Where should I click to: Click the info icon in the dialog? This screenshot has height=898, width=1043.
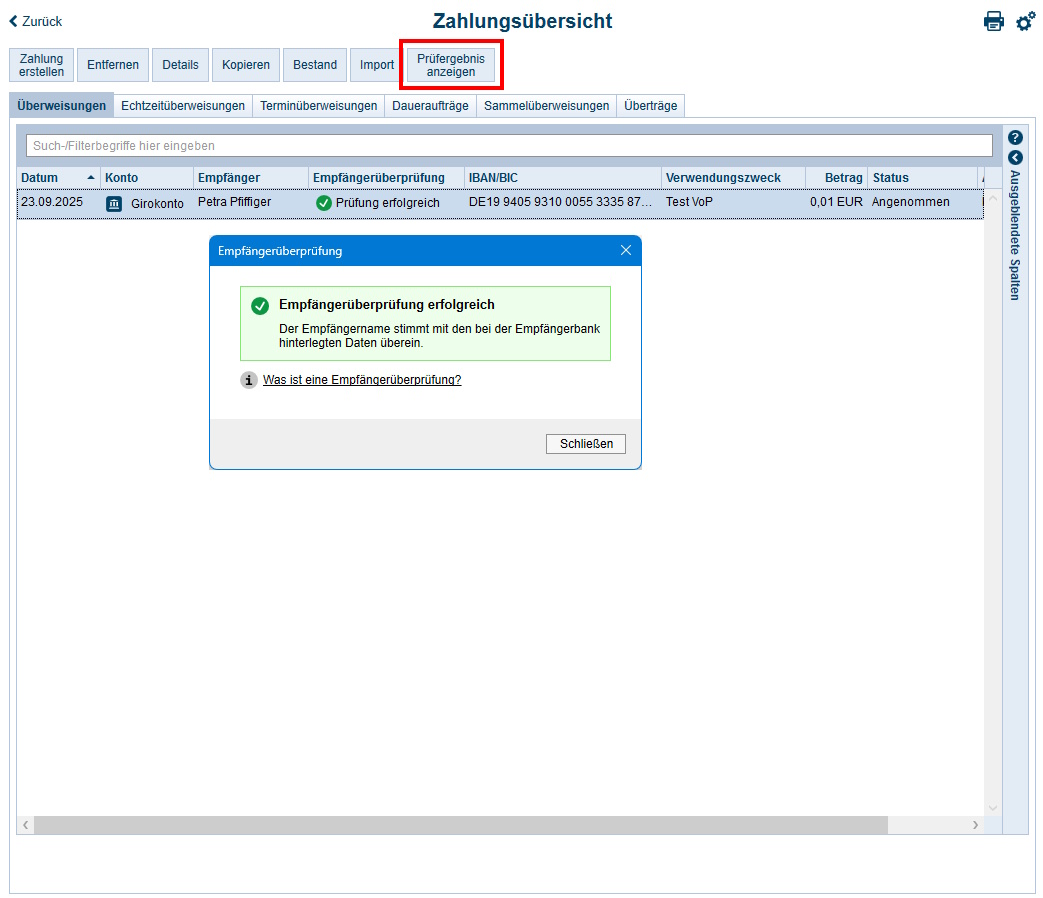click(249, 380)
